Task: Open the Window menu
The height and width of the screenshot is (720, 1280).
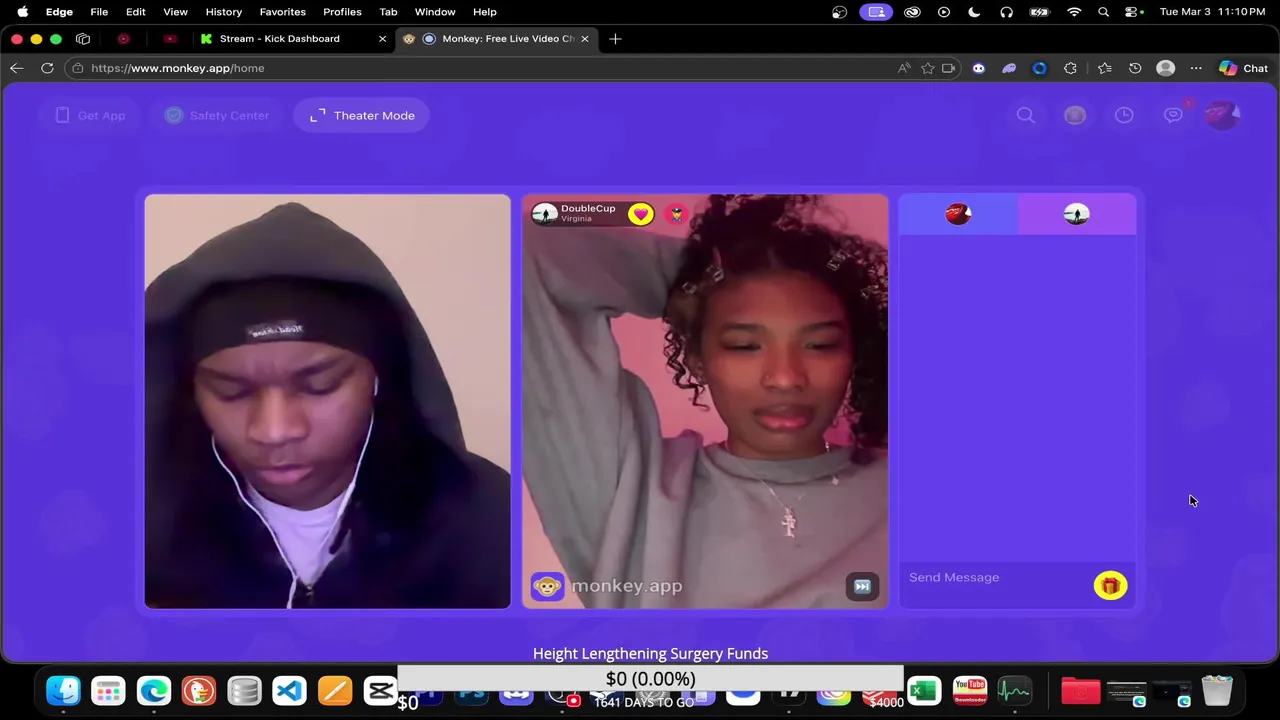Action: [x=435, y=12]
